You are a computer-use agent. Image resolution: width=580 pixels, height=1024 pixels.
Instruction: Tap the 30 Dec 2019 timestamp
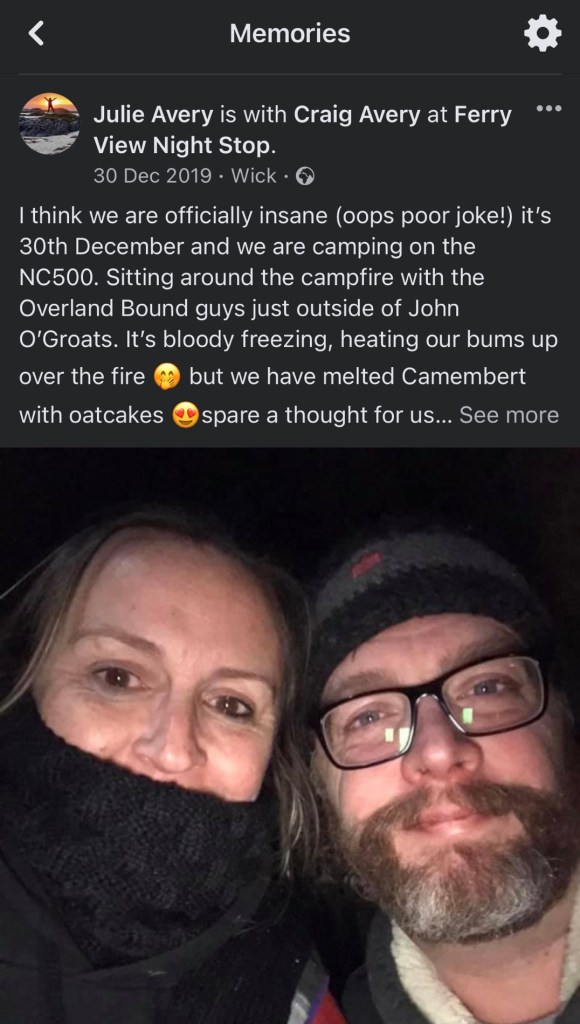pyautogui.click(x=152, y=176)
